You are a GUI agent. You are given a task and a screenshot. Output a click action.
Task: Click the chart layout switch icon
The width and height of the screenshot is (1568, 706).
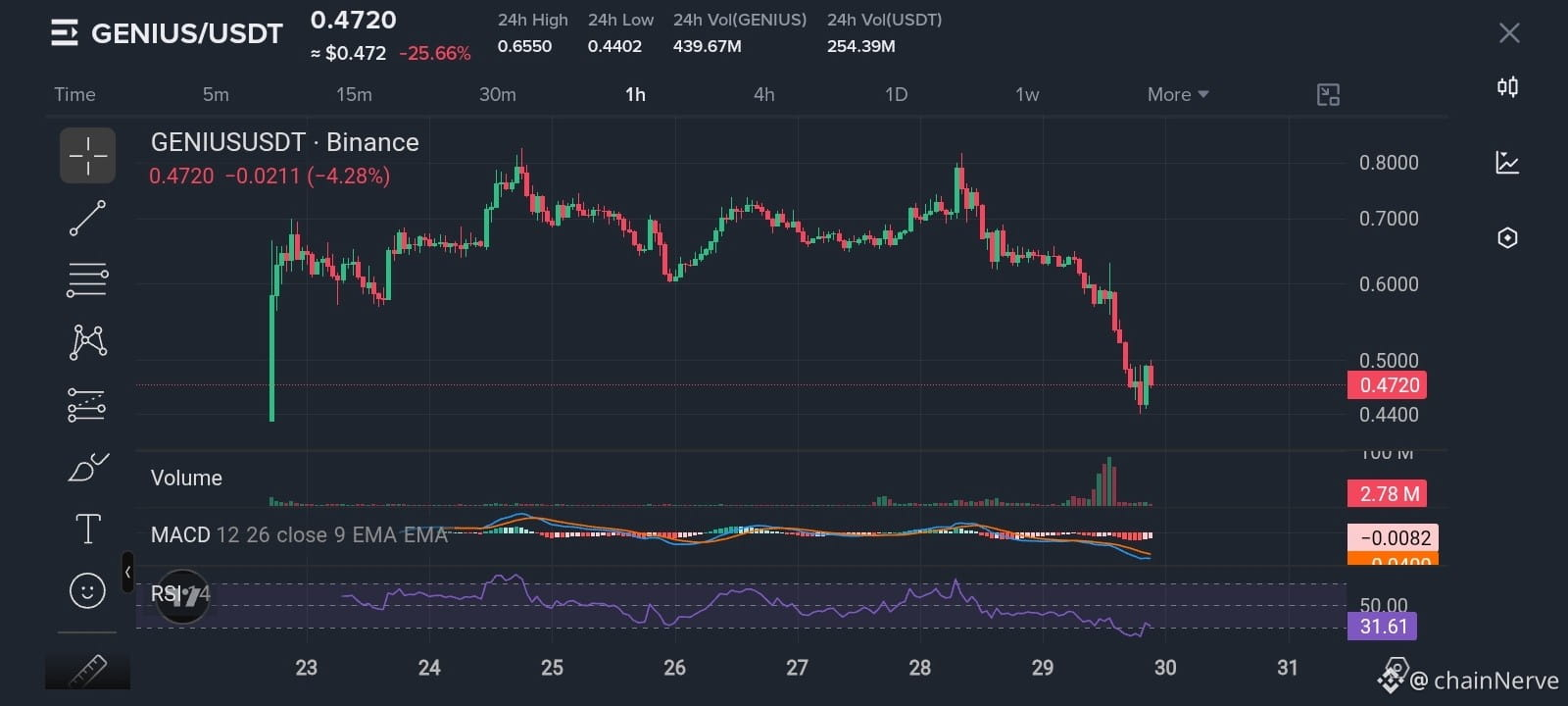(x=1328, y=95)
